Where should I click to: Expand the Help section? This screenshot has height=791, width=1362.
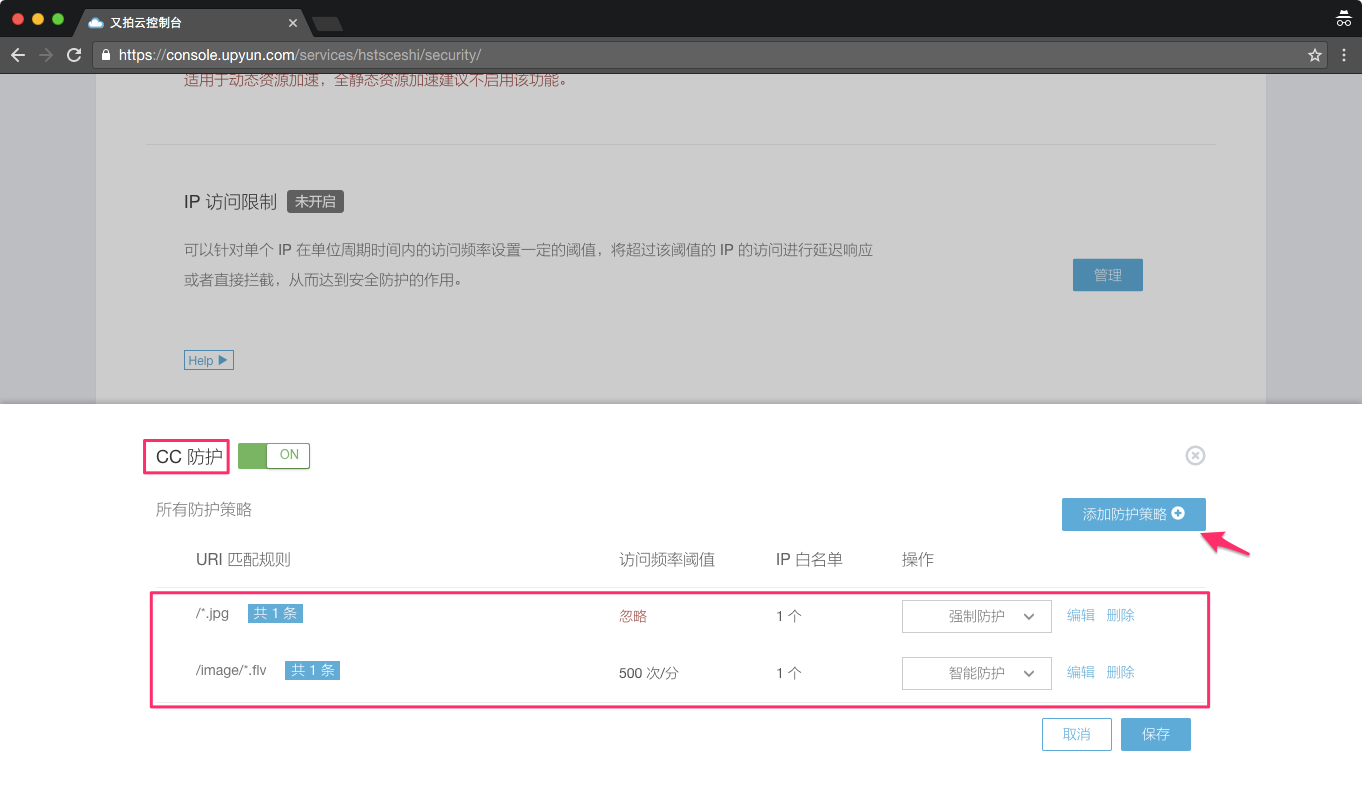point(208,360)
